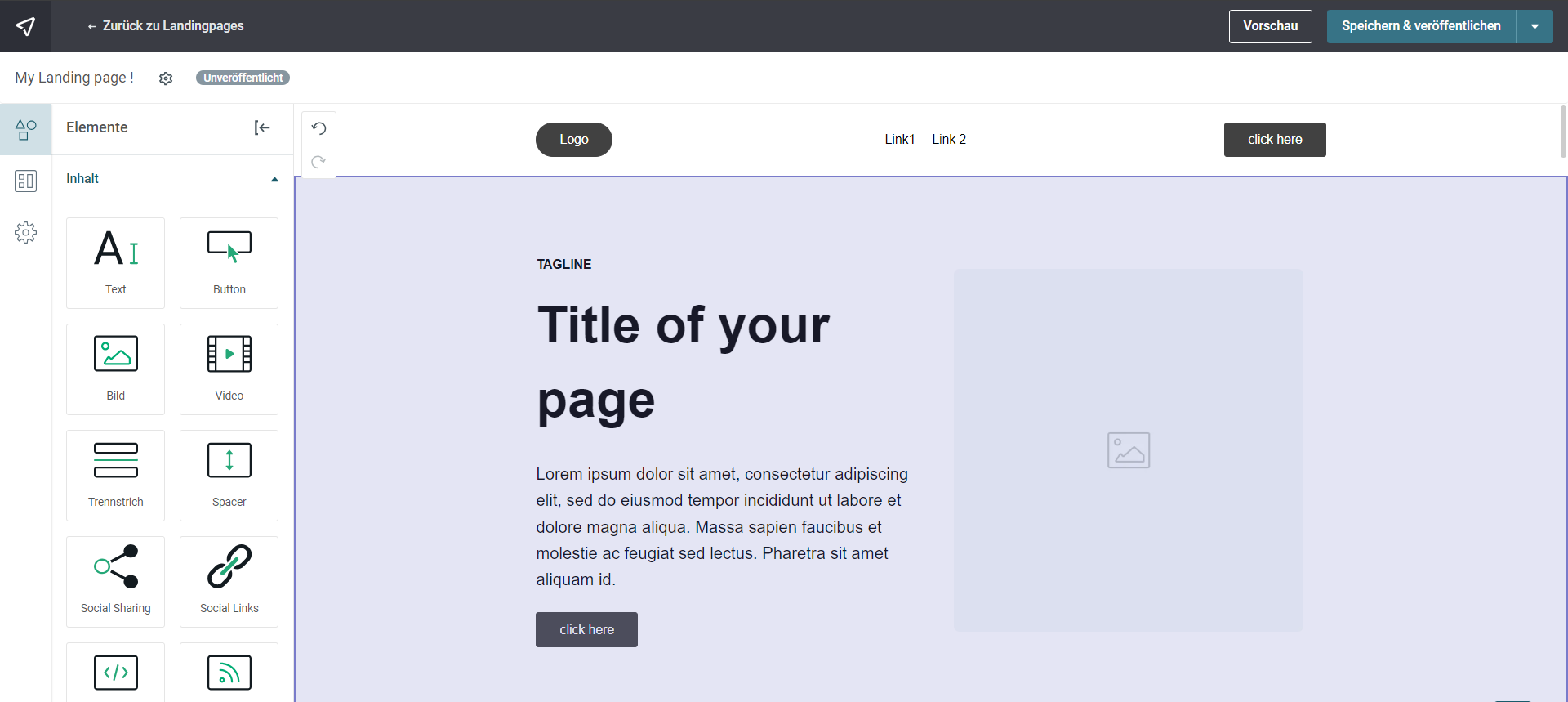Viewport: 1568px width, 702px height.
Task: Choose the Social Sharing element
Action: click(115, 581)
